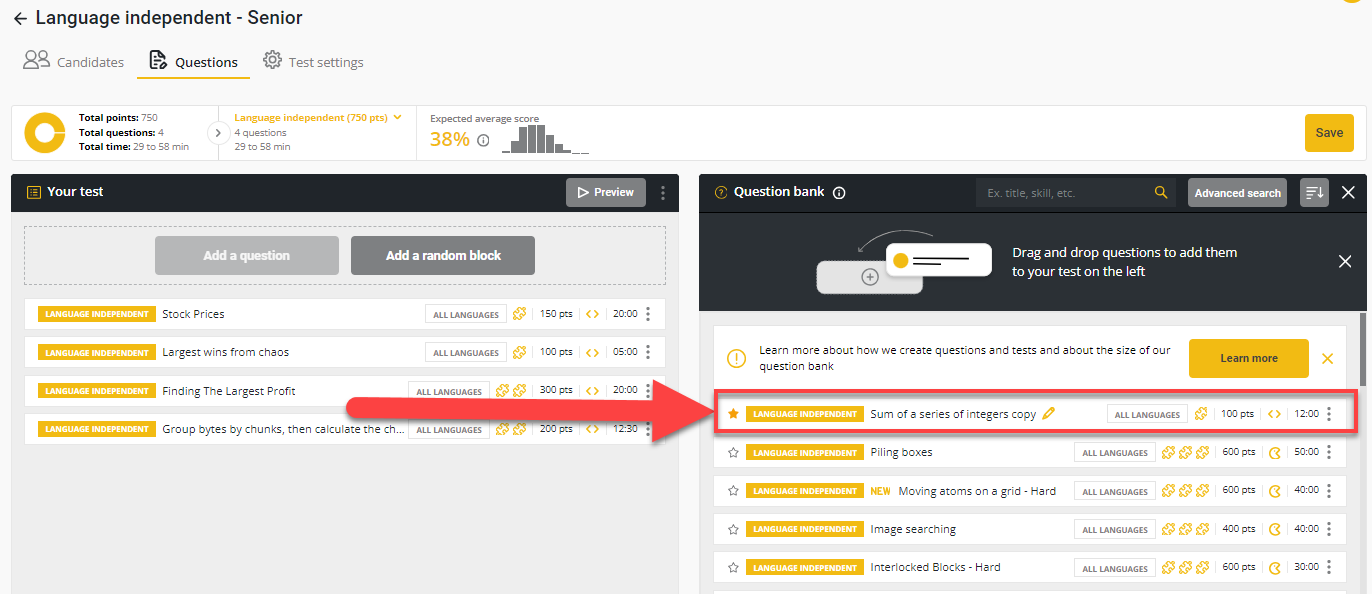1372x594 pixels.
Task: Open the sort order icon in Question bank
Action: (1314, 193)
